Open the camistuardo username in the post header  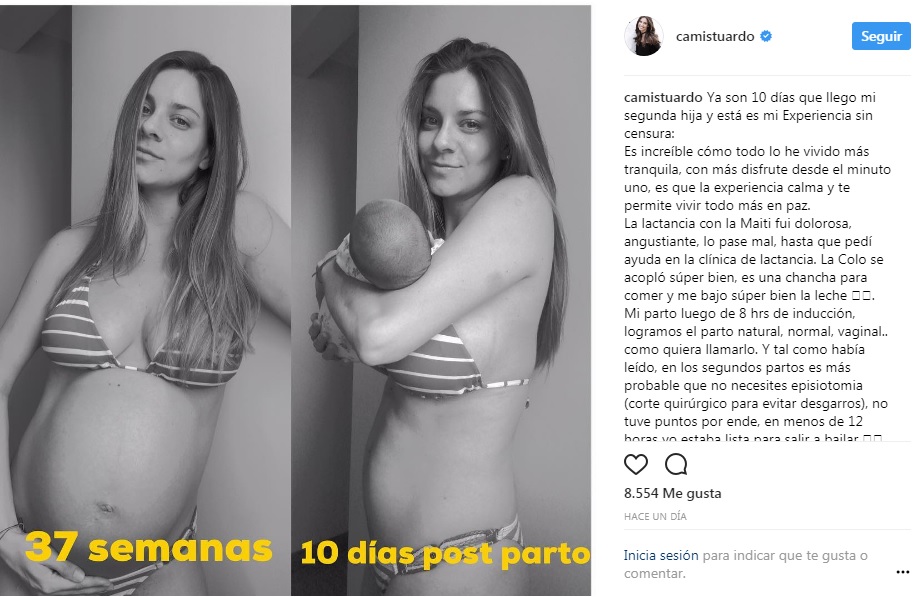tap(715, 36)
